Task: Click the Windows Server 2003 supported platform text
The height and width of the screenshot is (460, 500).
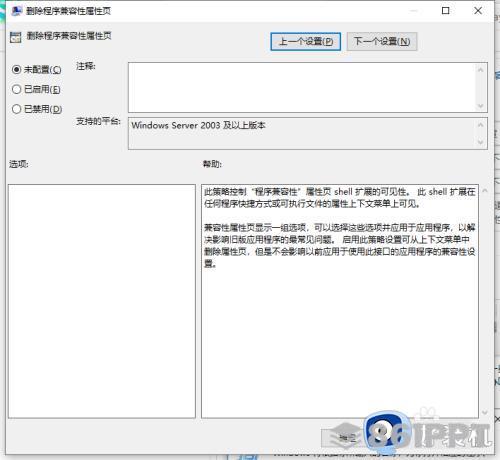Action: click(198, 125)
